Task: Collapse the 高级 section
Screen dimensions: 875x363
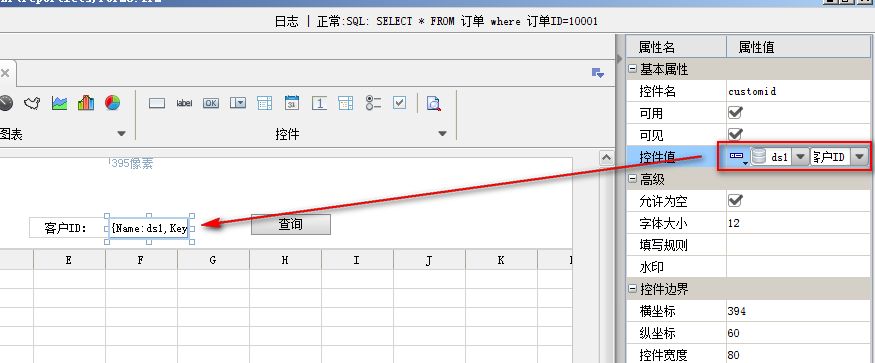Action: (x=632, y=179)
